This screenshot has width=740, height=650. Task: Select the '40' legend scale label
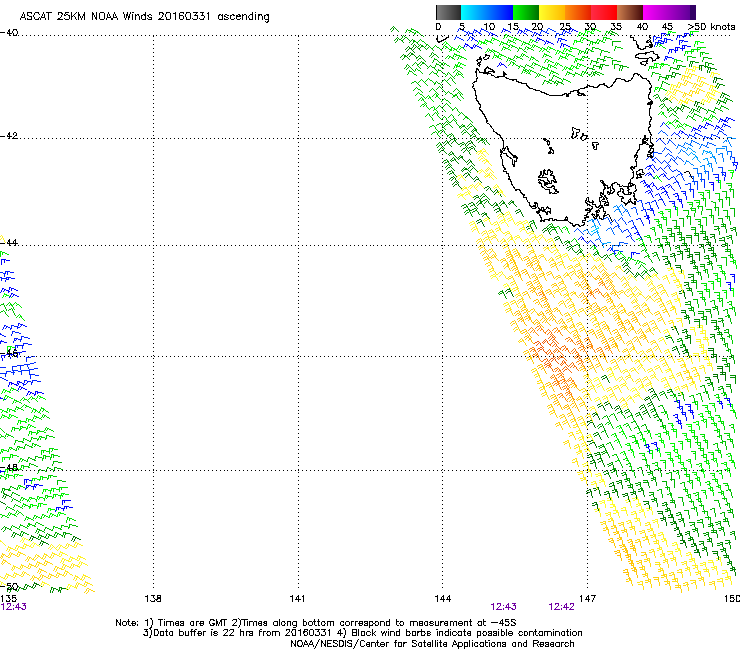point(642,27)
